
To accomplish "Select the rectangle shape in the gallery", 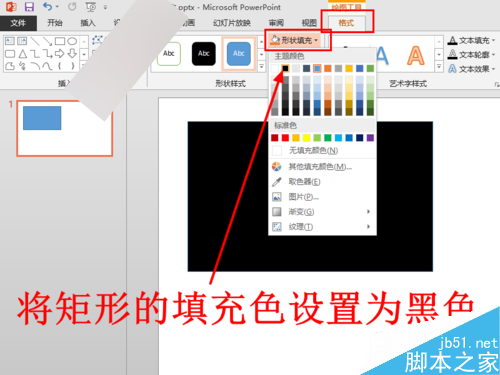I will [60, 41].
